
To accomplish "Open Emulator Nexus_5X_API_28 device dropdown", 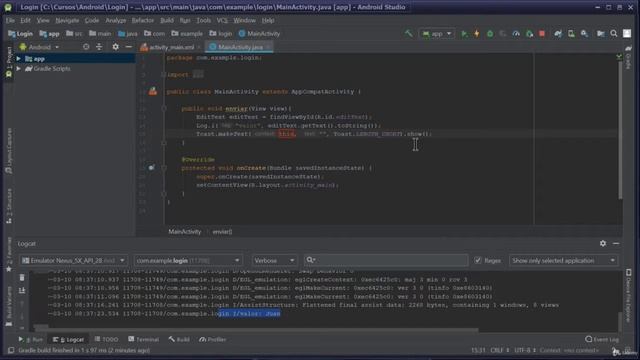I will click(x=73, y=260).
